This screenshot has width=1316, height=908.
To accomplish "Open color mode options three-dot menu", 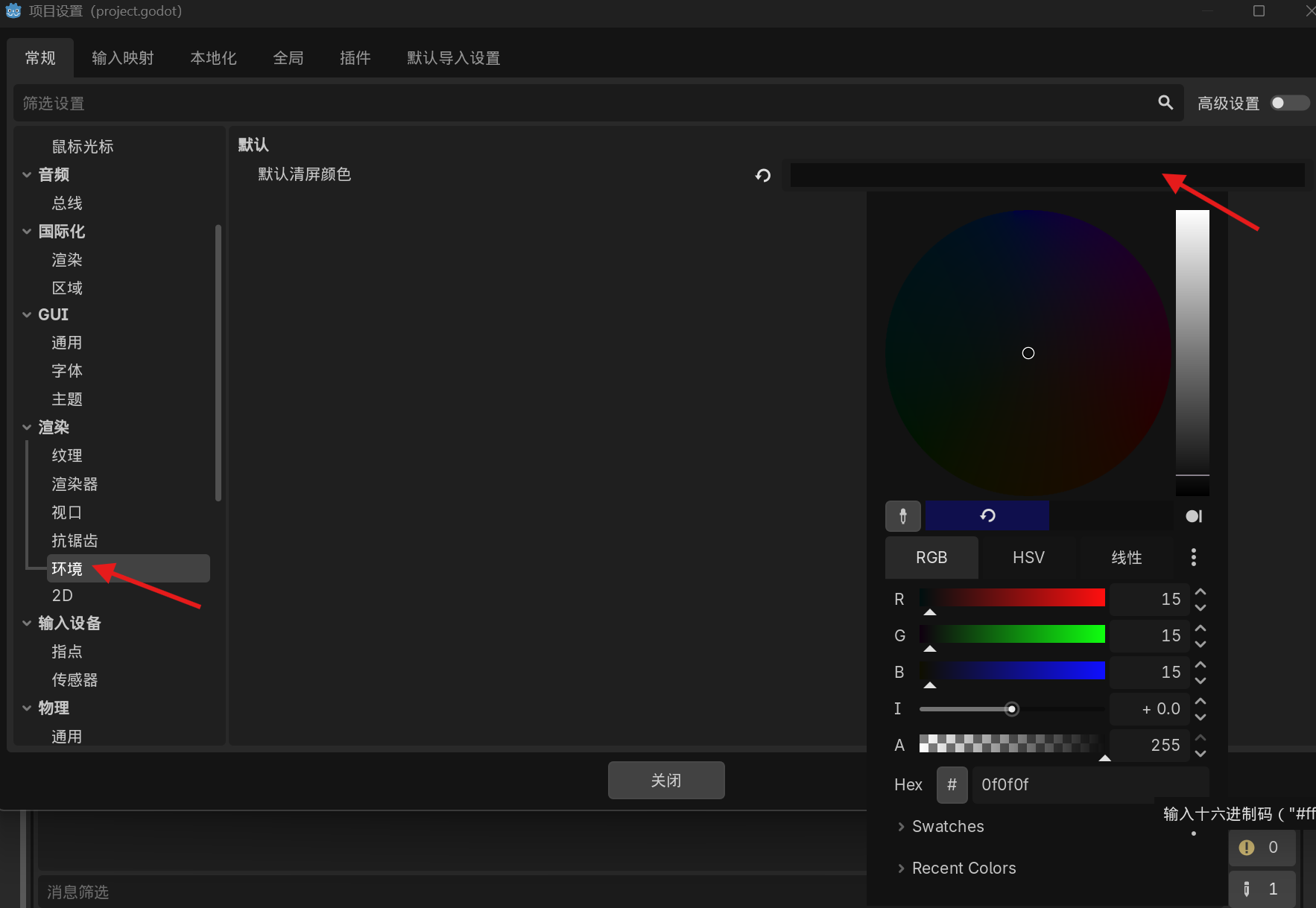I will pyautogui.click(x=1194, y=557).
